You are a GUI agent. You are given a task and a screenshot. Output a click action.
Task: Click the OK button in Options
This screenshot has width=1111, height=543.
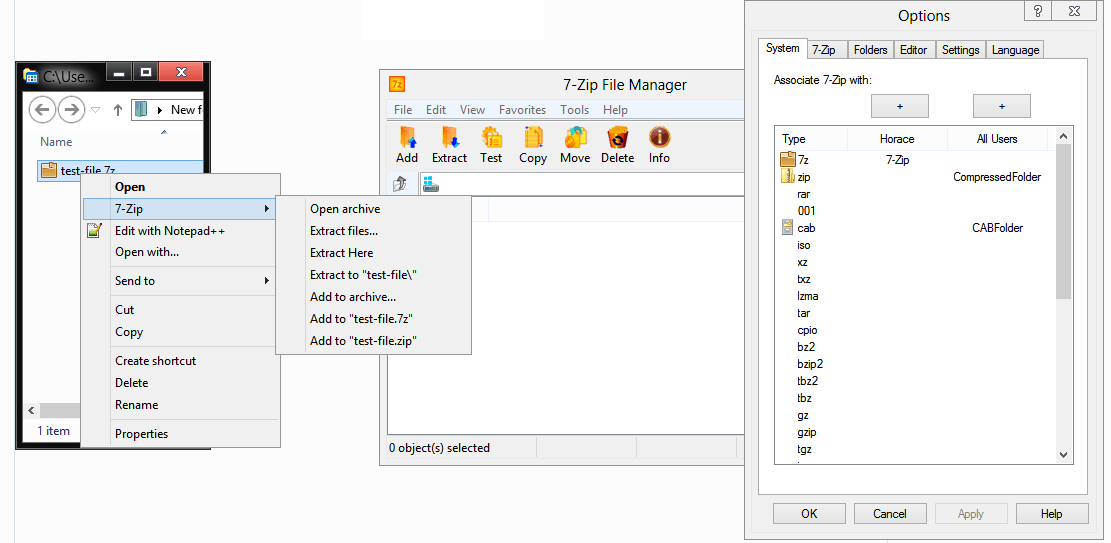pyautogui.click(x=809, y=514)
